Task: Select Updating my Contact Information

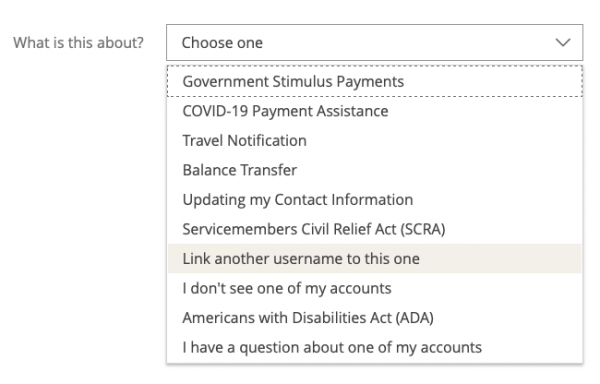Action: point(375,199)
